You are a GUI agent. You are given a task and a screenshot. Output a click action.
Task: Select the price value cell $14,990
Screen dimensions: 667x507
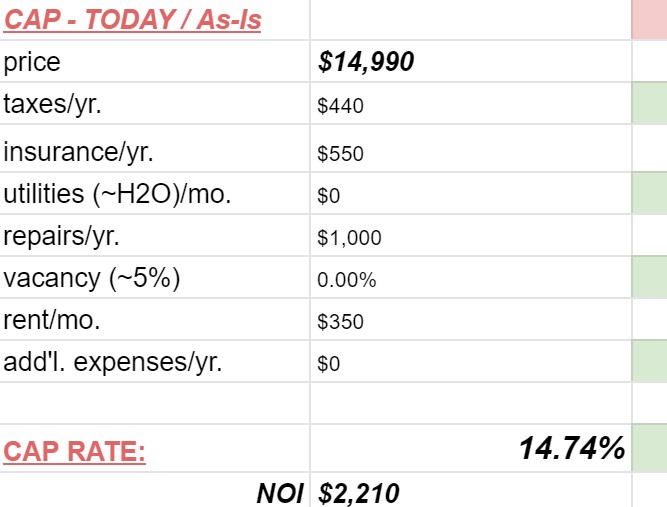point(471,61)
